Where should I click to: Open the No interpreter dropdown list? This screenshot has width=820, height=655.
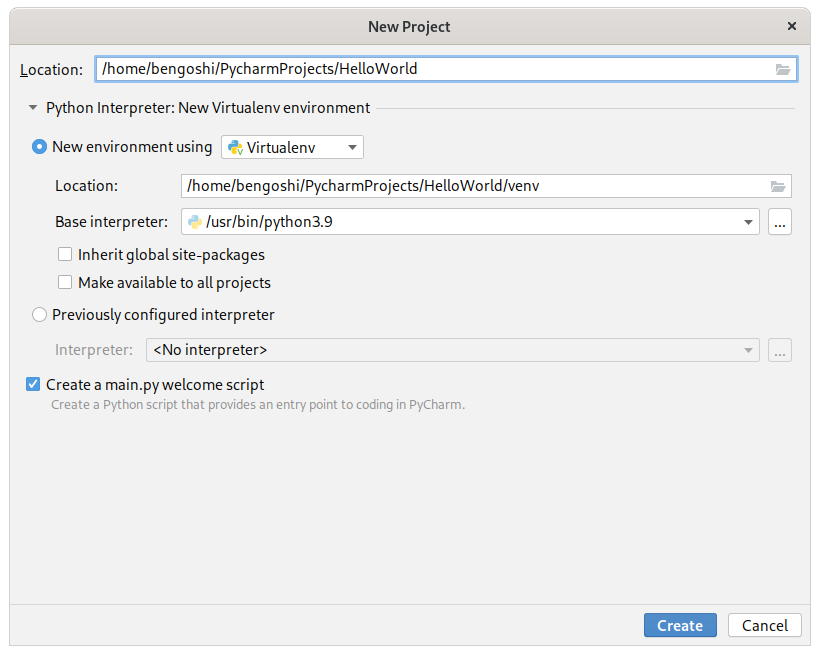[x=748, y=350]
